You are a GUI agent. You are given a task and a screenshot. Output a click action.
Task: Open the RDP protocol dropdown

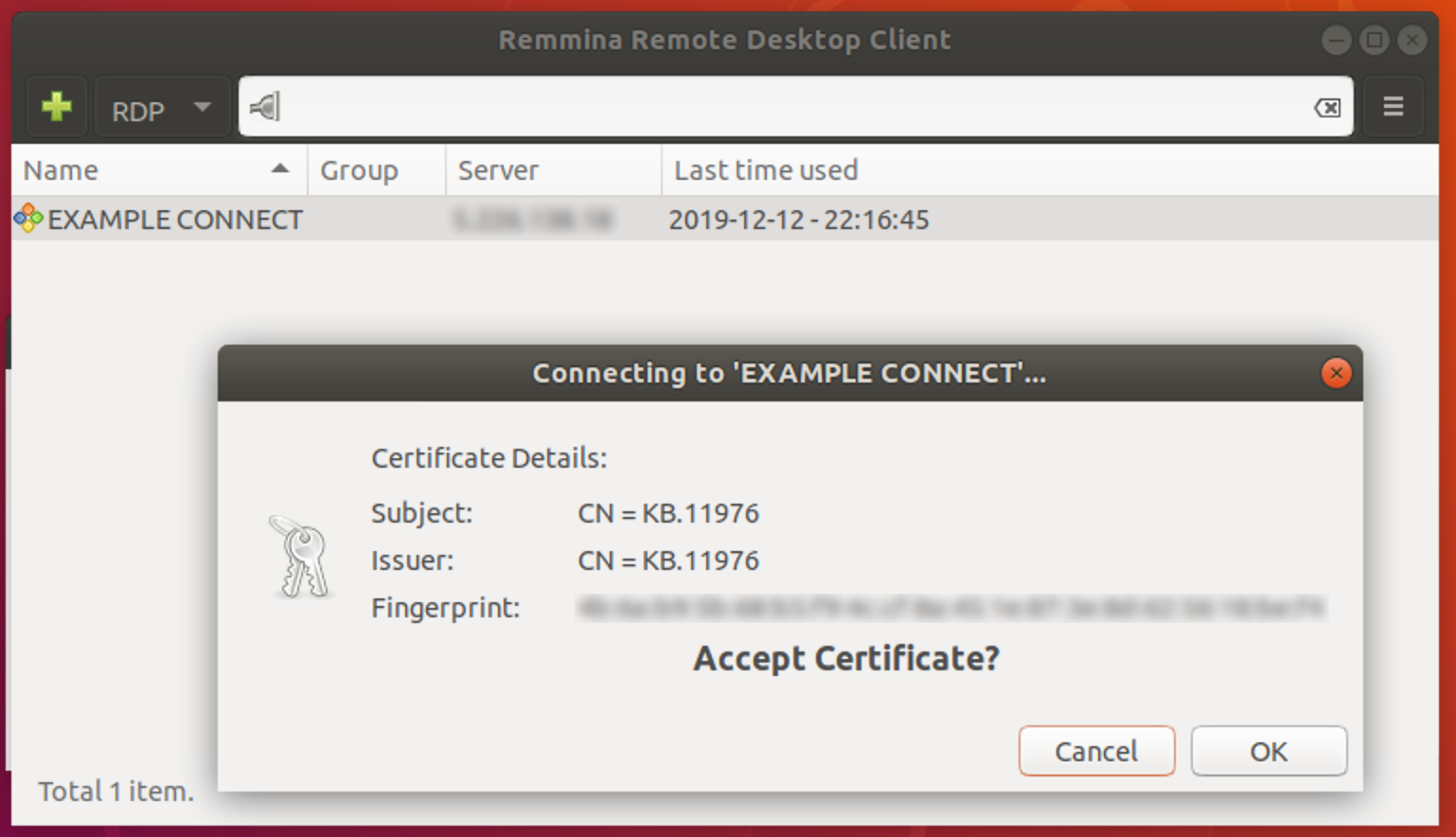[x=163, y=107]
